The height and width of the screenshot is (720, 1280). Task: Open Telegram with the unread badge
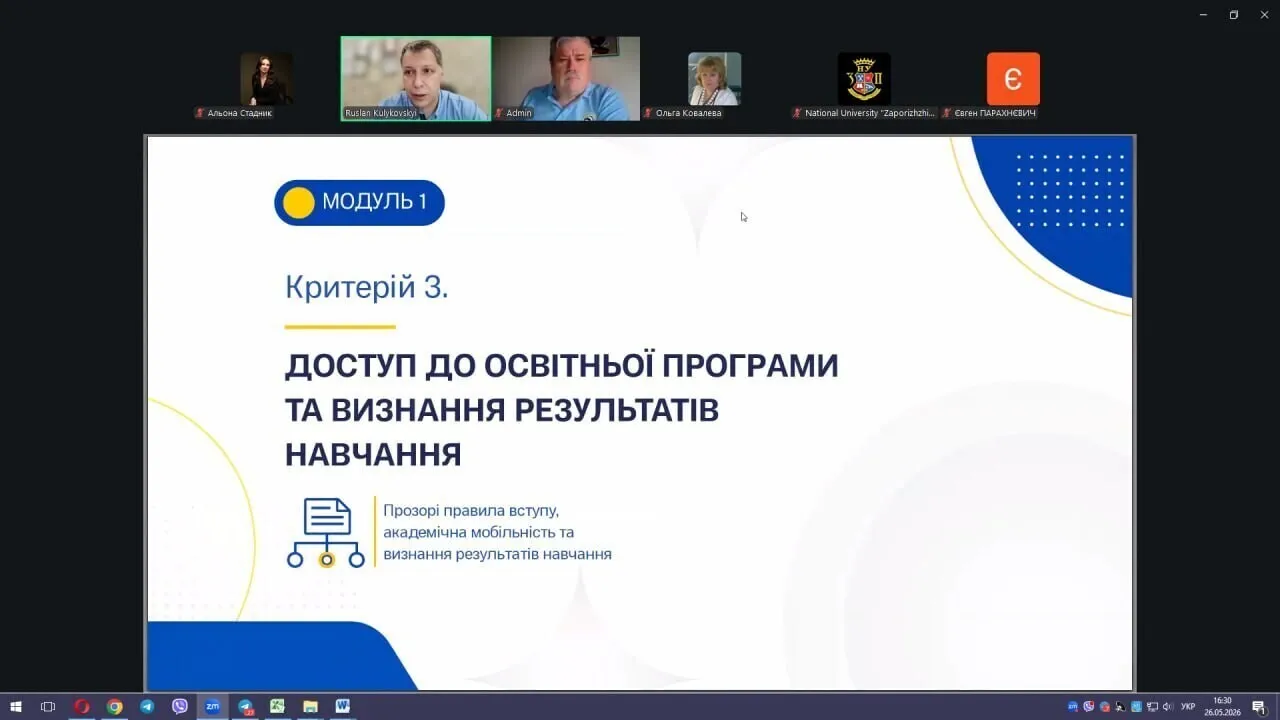245,706
